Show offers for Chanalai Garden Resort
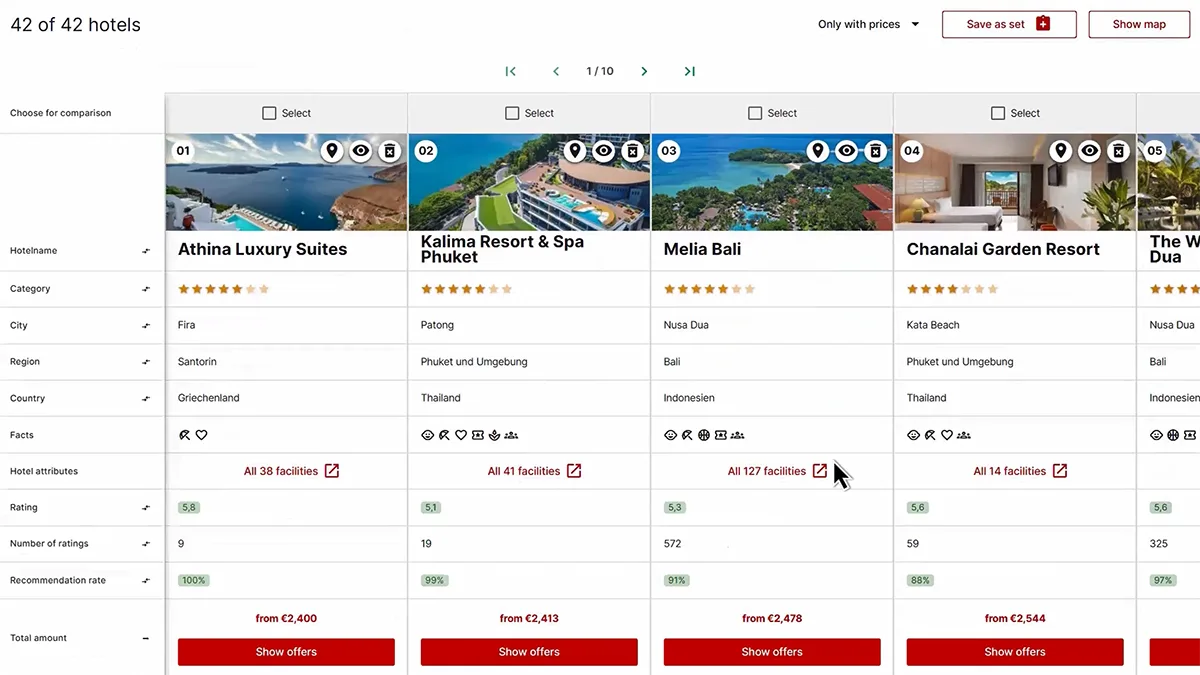This screenshot has width=1200, height=675. point(1015,652)
